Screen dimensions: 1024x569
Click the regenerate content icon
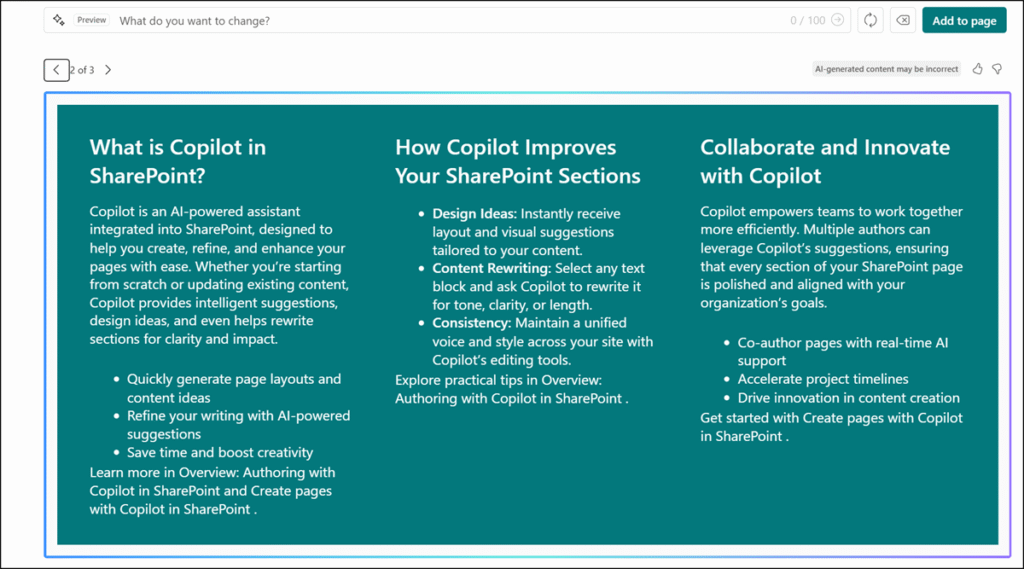(870, 20)
